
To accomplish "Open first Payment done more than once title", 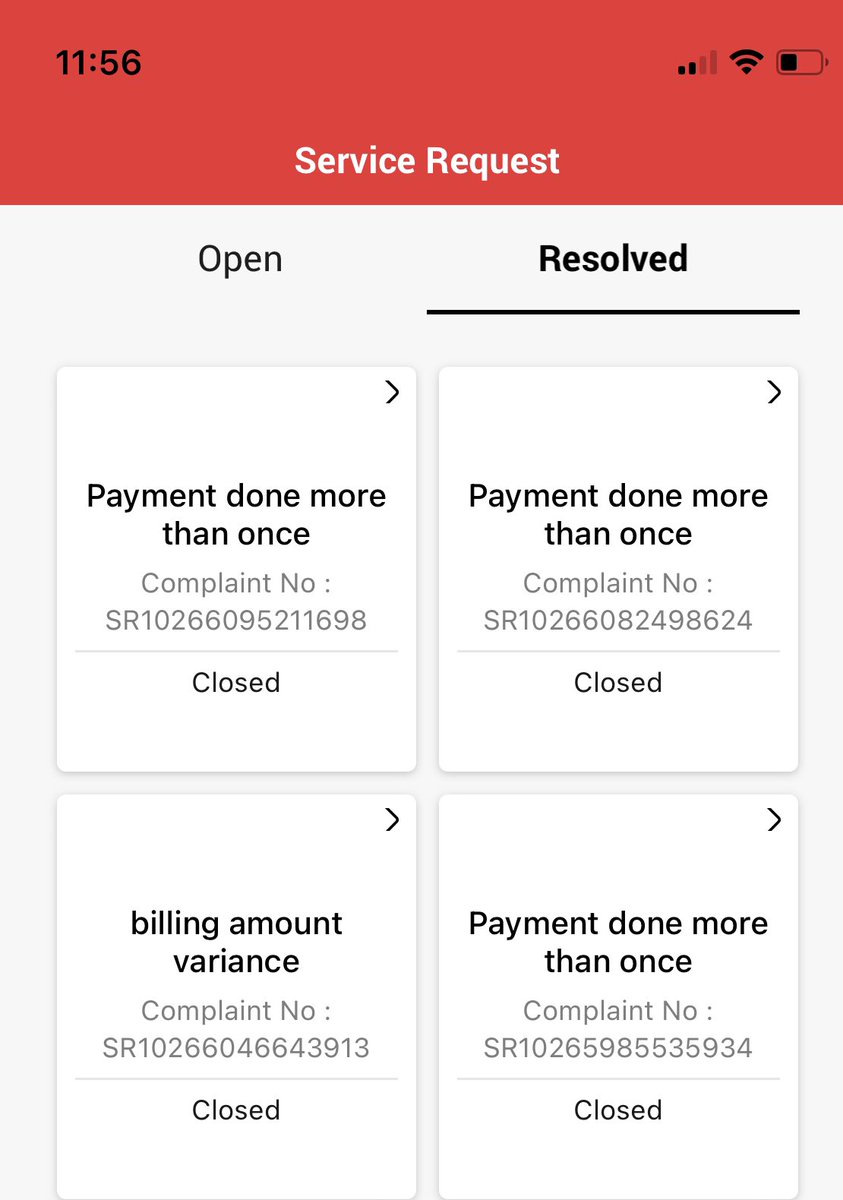I will point(236,515).
